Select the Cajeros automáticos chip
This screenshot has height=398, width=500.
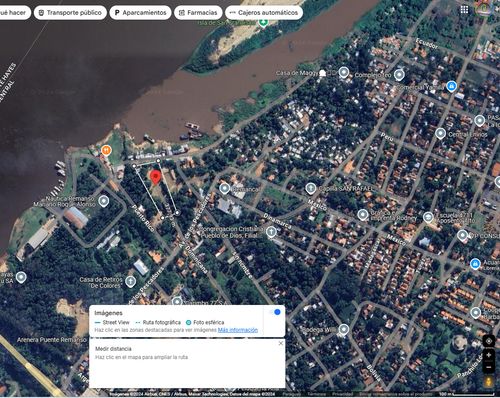pos(264,13)
